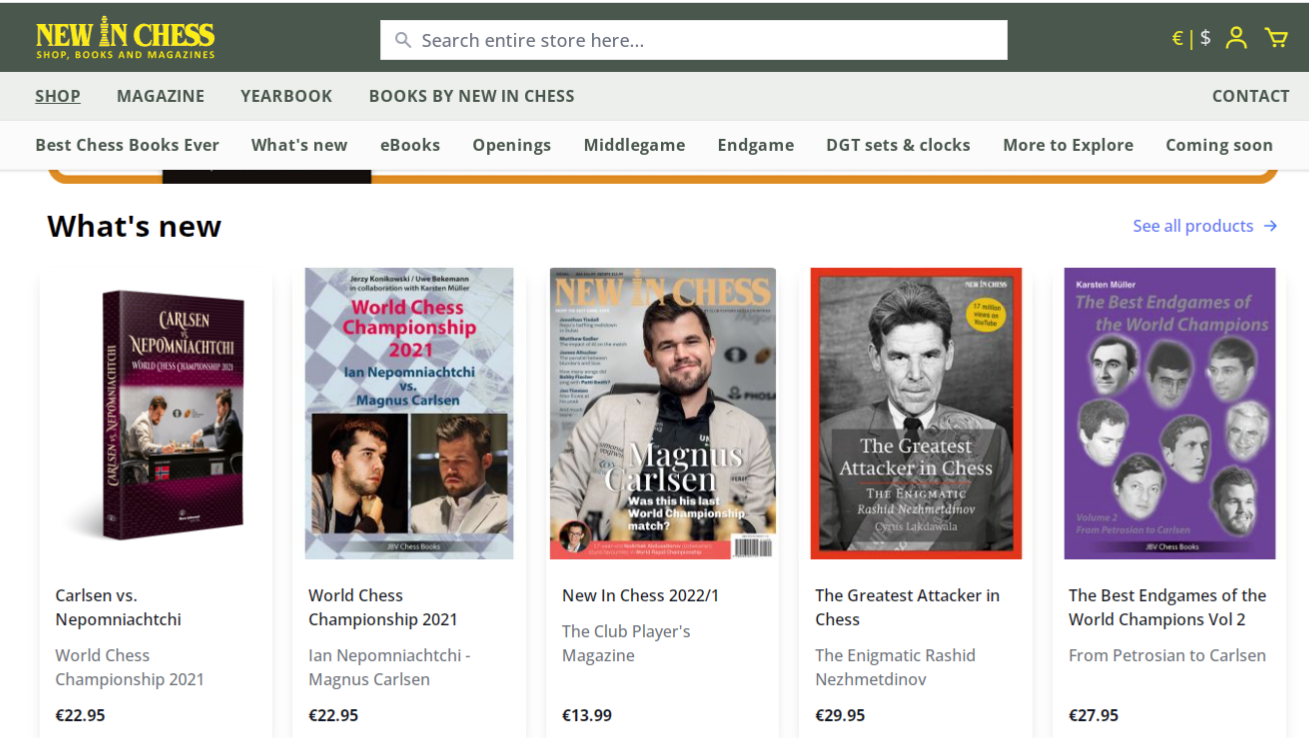Open the user account icon
Screen dimensions: 1309x738
[x=1236, y=38]
